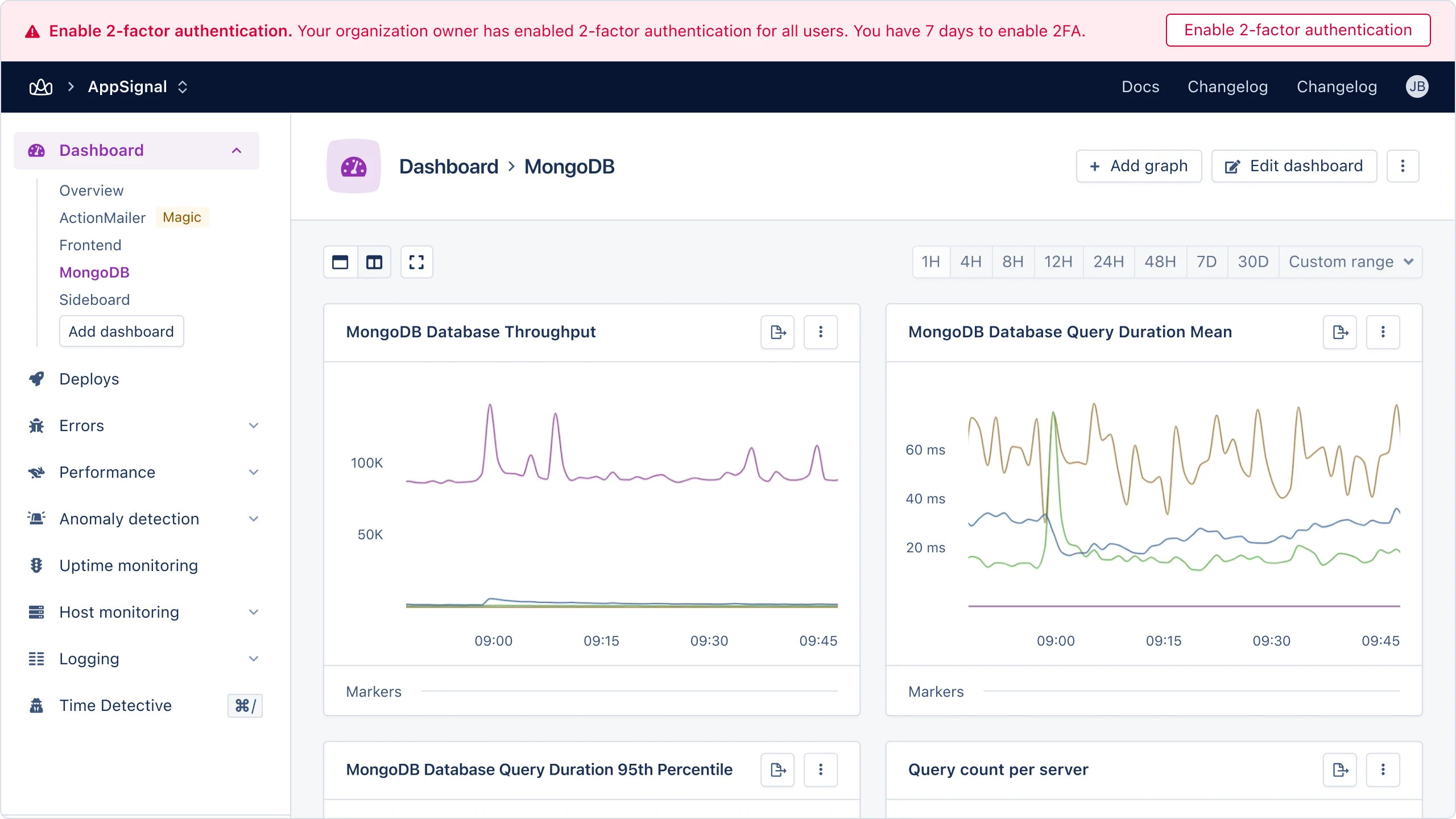Screen dimensions: 1456x819
Task: Switch to single-column layout view
Action: (x=340, y=262)
